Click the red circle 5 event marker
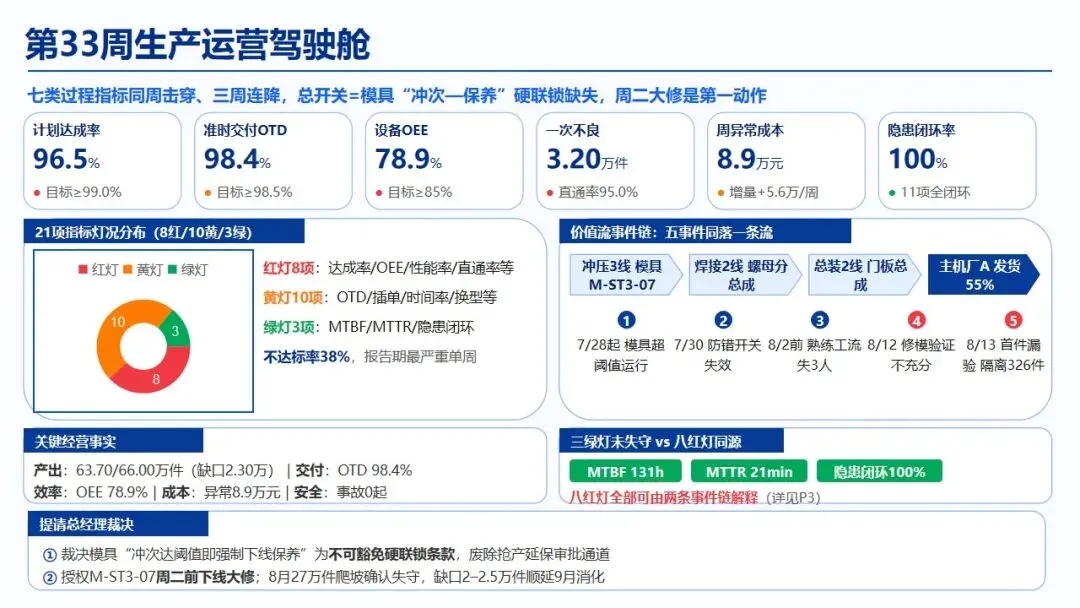This screenshot has width=1080, height=608. click(1012, 320)
